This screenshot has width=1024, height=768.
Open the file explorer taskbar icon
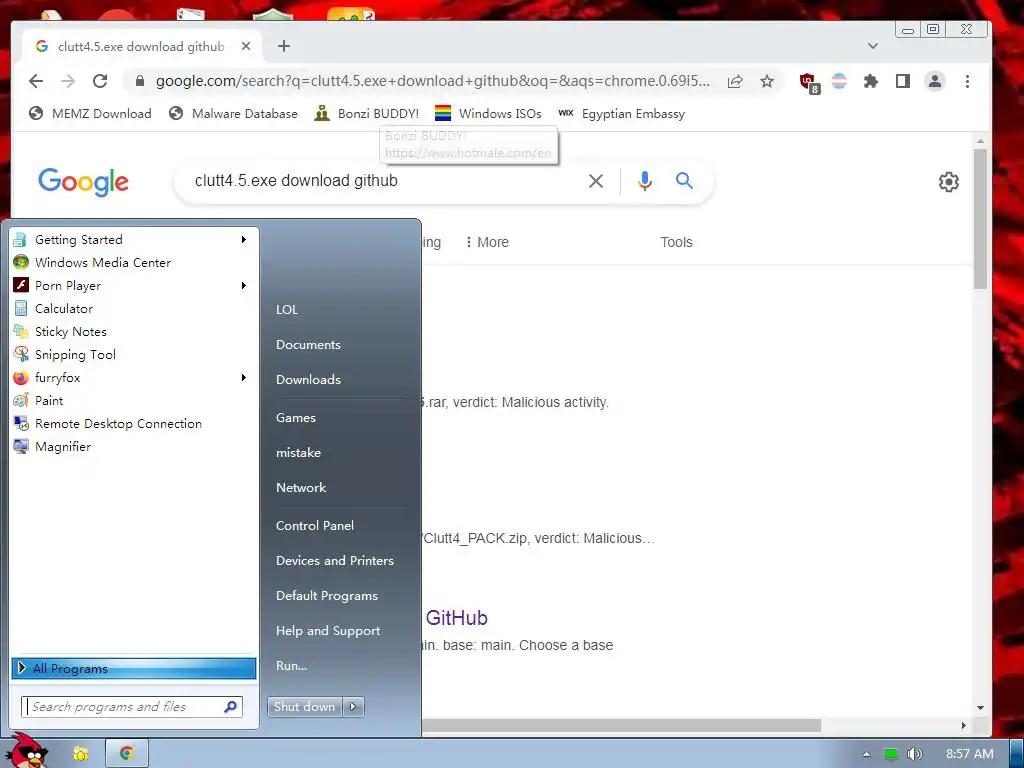pos(81,754)
